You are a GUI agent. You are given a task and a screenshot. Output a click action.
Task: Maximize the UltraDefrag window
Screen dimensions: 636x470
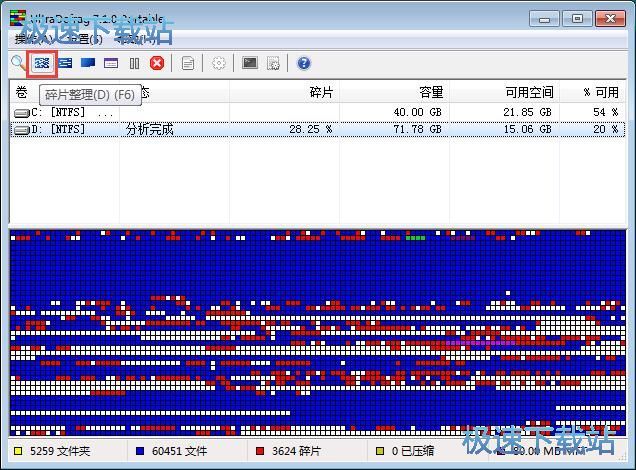pos(577,19)
